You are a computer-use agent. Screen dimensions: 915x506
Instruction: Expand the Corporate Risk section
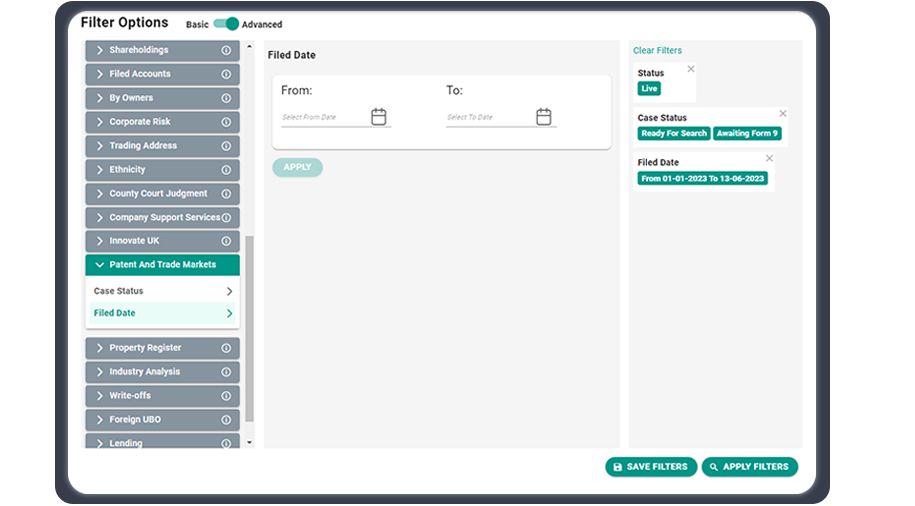coord(162,122)
